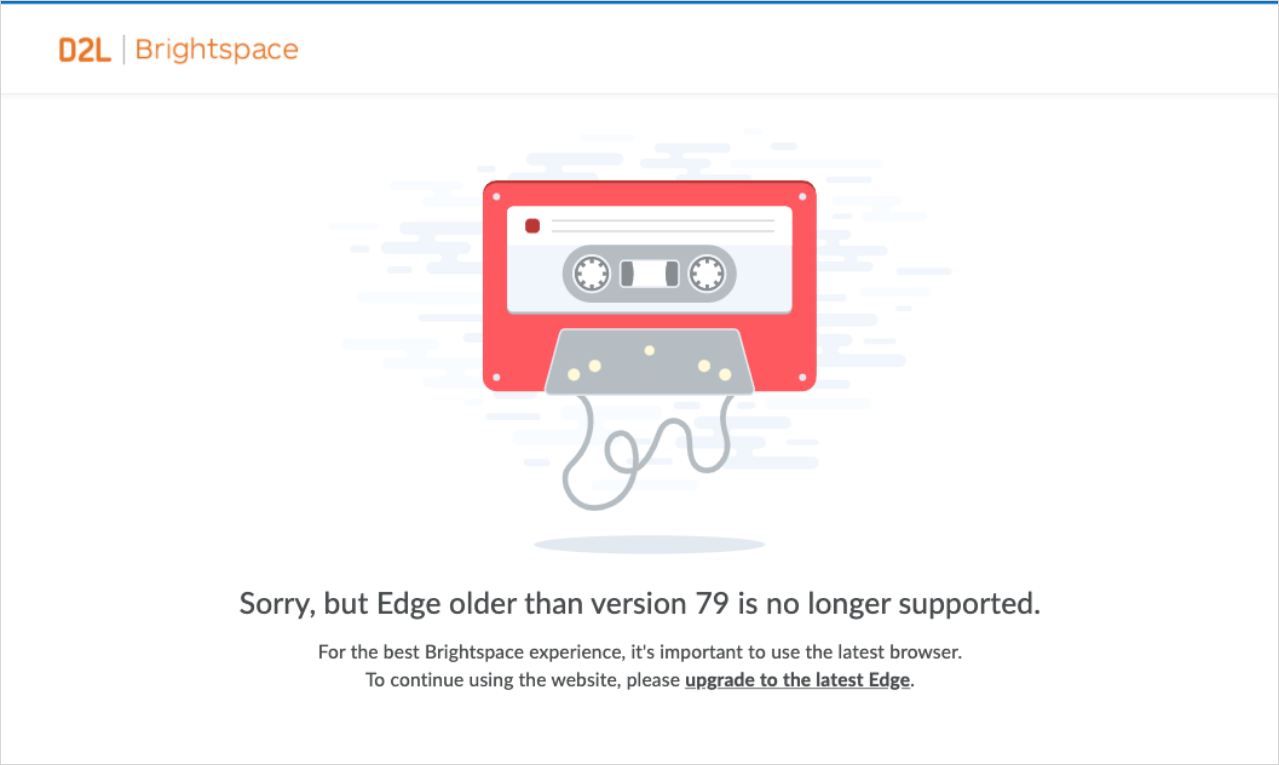
Task: Click the bottom-left screw of the cassette
Action: (496, 378)
